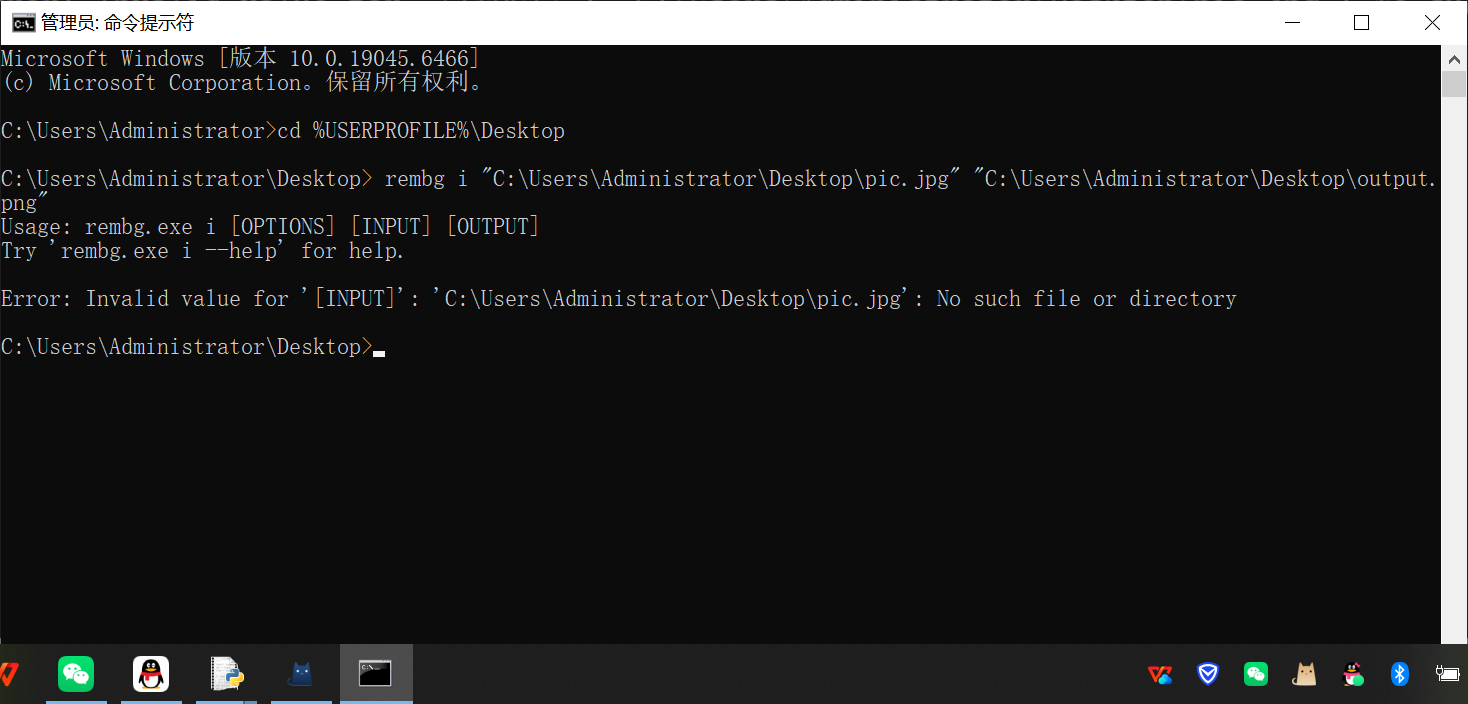
Task: Open the cmd window system menu icon
Action: (x=23, y=22)
